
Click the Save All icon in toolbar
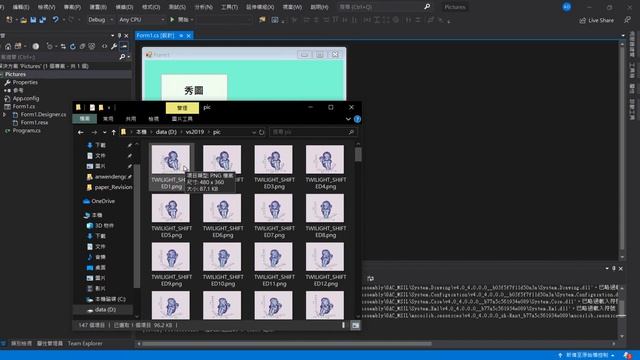click(42, 20)
